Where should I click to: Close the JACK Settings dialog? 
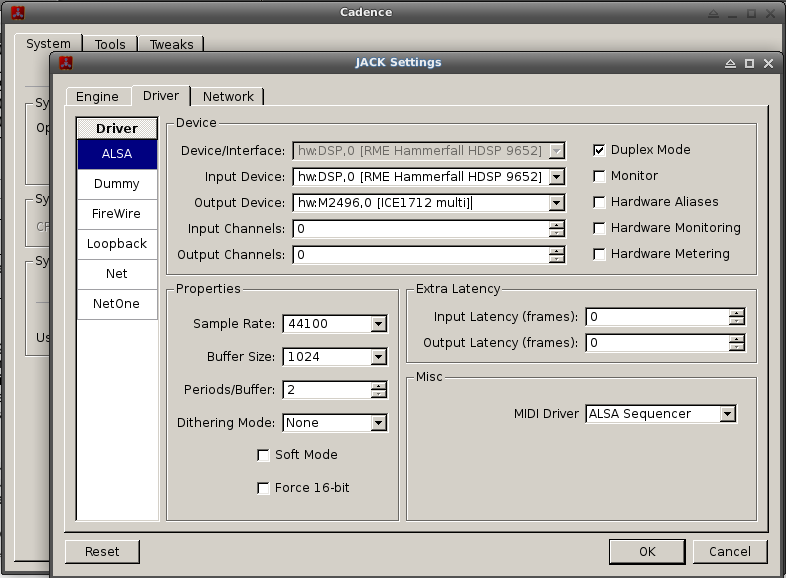(768, 63)
